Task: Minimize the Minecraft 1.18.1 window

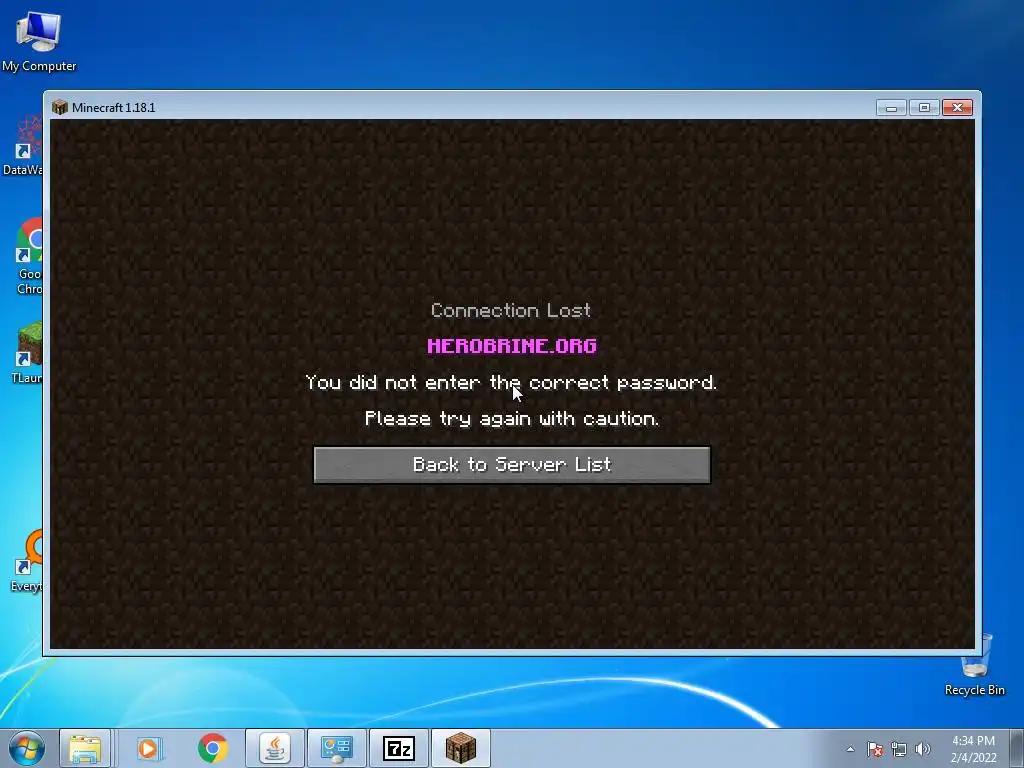Action: click(x=891, y=108)
